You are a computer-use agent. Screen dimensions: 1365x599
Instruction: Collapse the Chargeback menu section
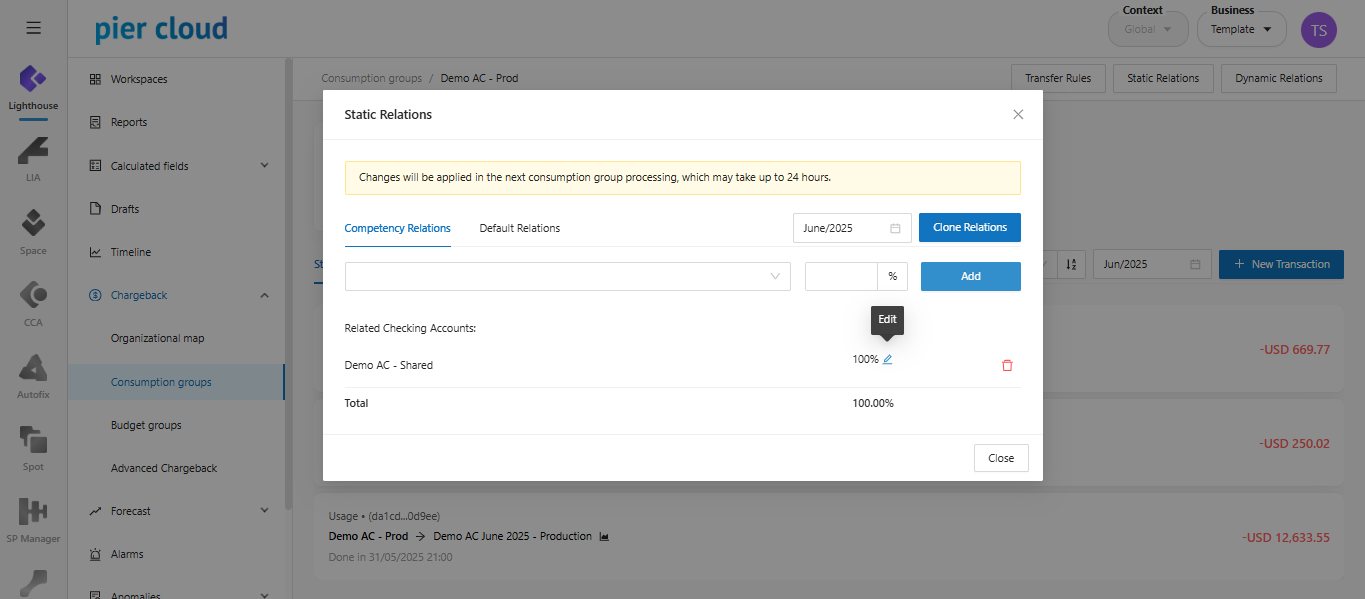point(264,295)
